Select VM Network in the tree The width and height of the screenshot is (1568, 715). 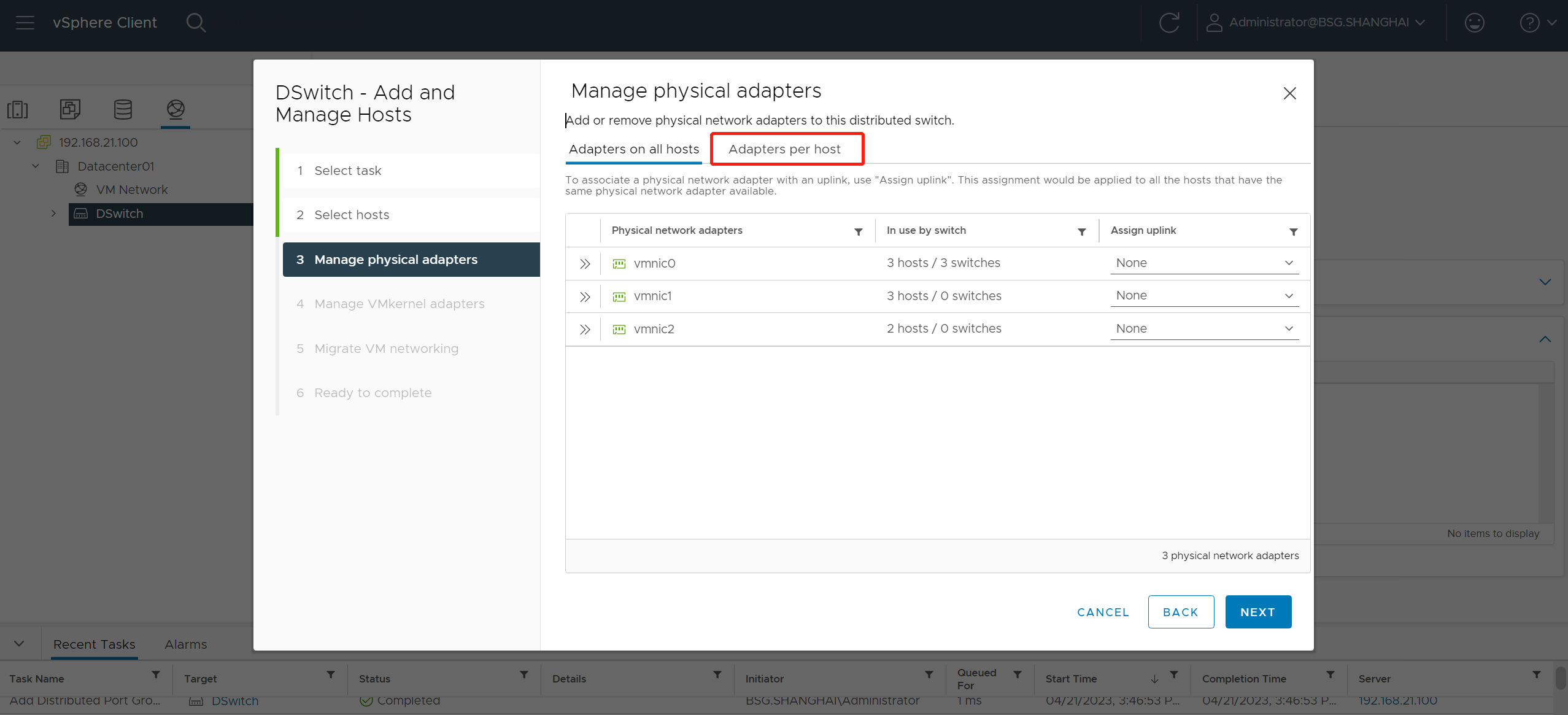(132, 190)
